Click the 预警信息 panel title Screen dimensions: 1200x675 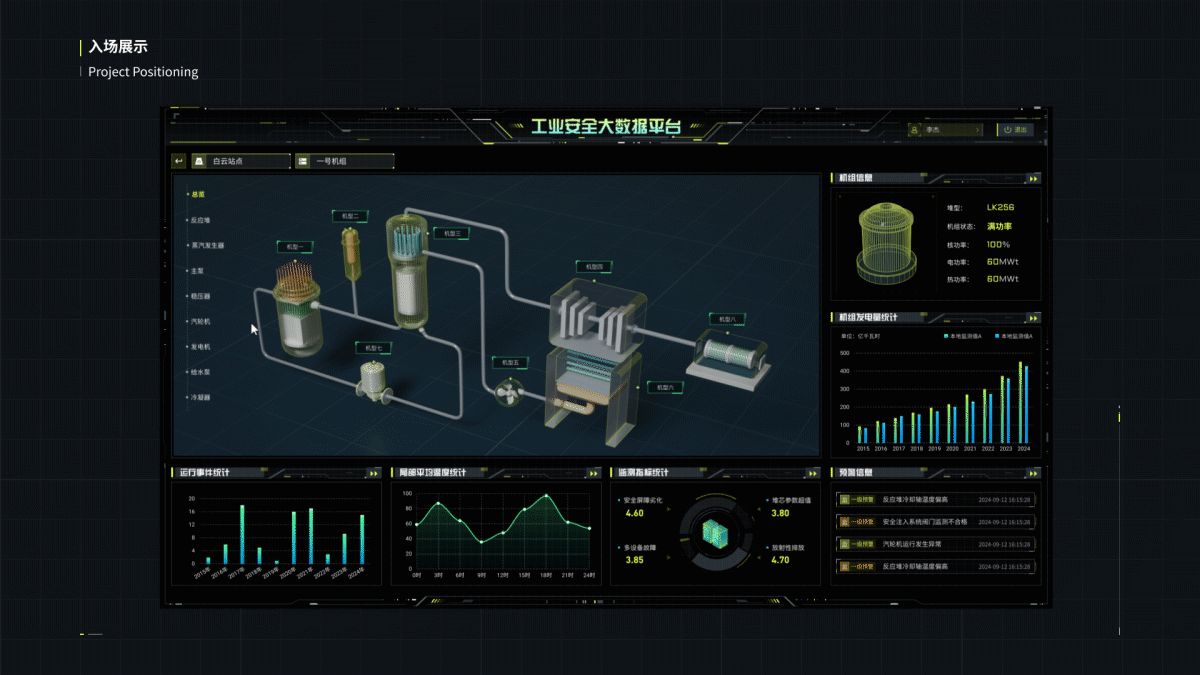point(856,473)
